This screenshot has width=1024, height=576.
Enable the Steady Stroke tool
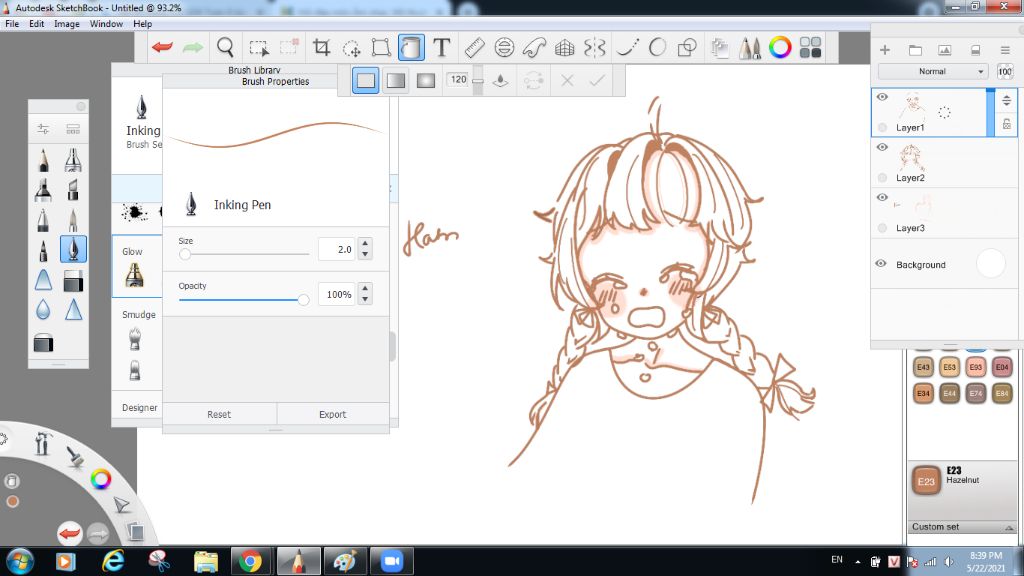coord(628,47)
